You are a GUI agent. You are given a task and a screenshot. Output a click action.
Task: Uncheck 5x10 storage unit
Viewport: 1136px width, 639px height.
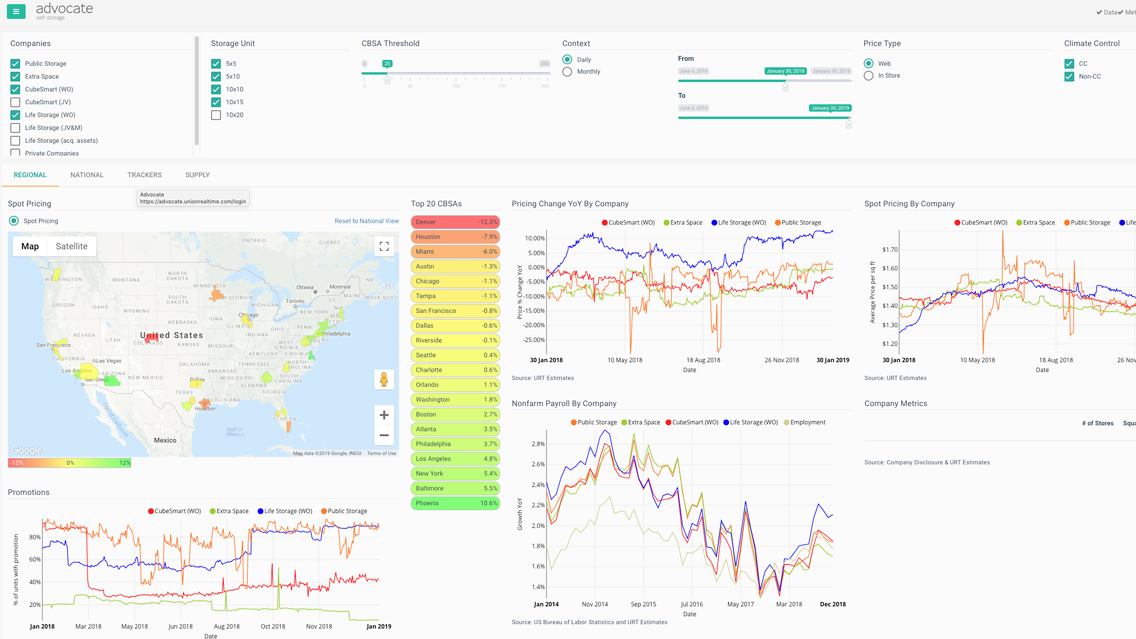(x=216, y=76)
